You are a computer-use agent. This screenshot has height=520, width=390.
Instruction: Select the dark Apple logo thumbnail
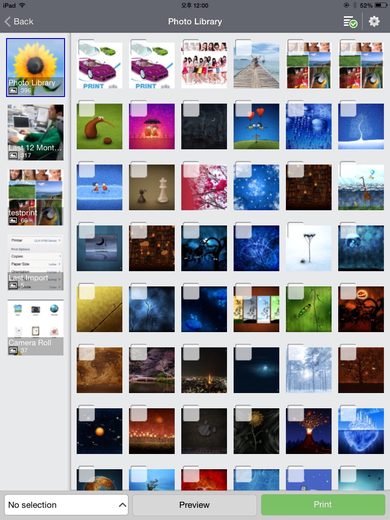(x=204, y=431)
